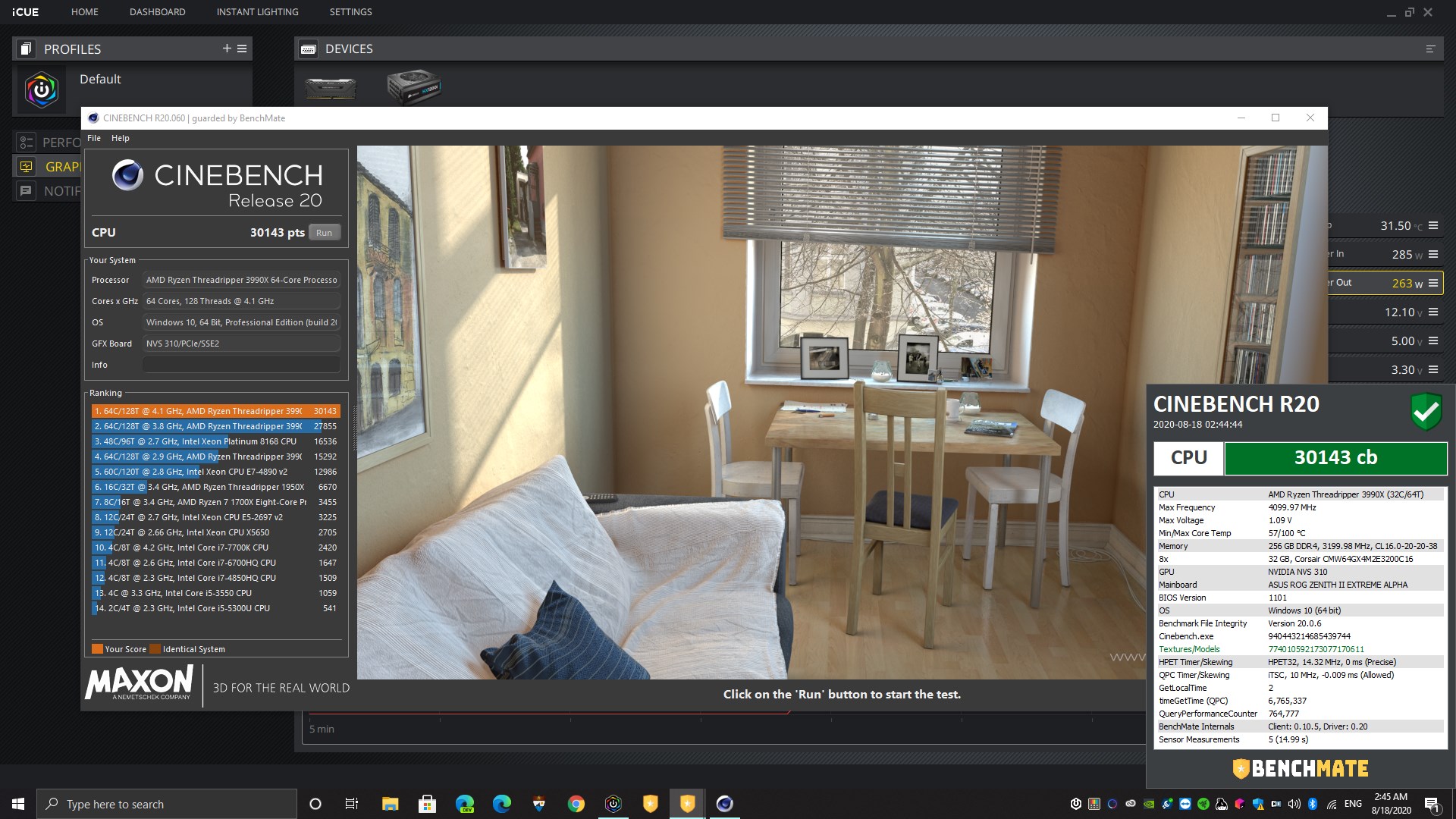Open iCUE Settings
The width and height of the screenshot is (1456, 819).
click(x=350, y=12)
